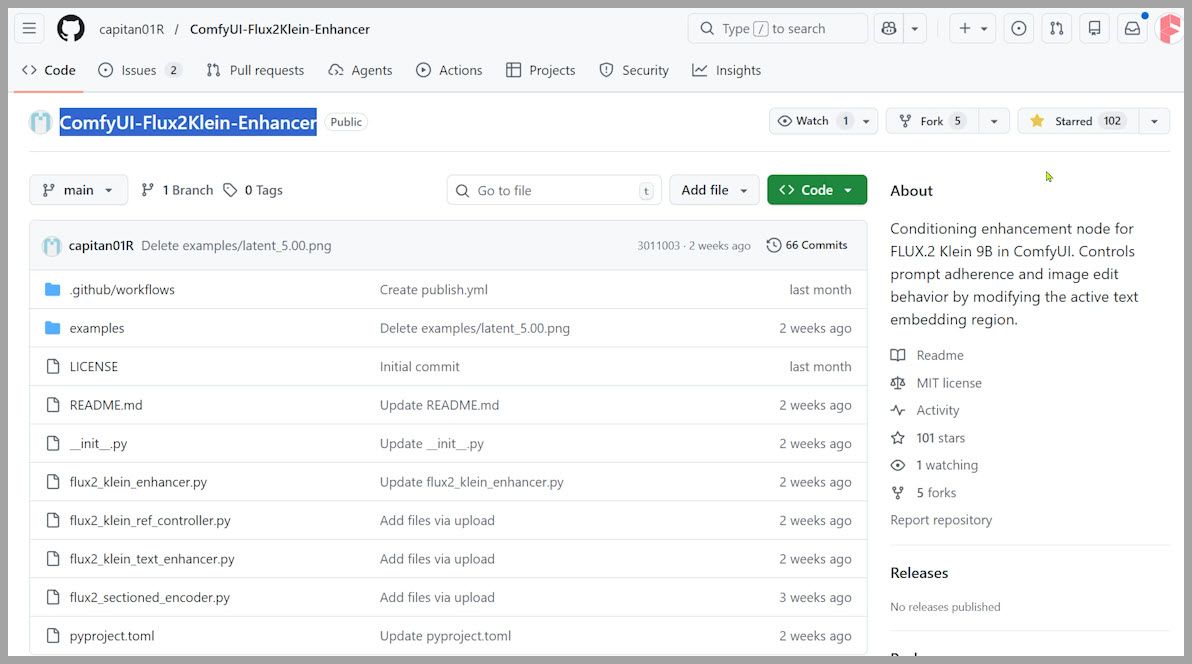This screenshot has width=1192, height=664.
Task: Toggle Watch on this repository
Action: [813, 121]
